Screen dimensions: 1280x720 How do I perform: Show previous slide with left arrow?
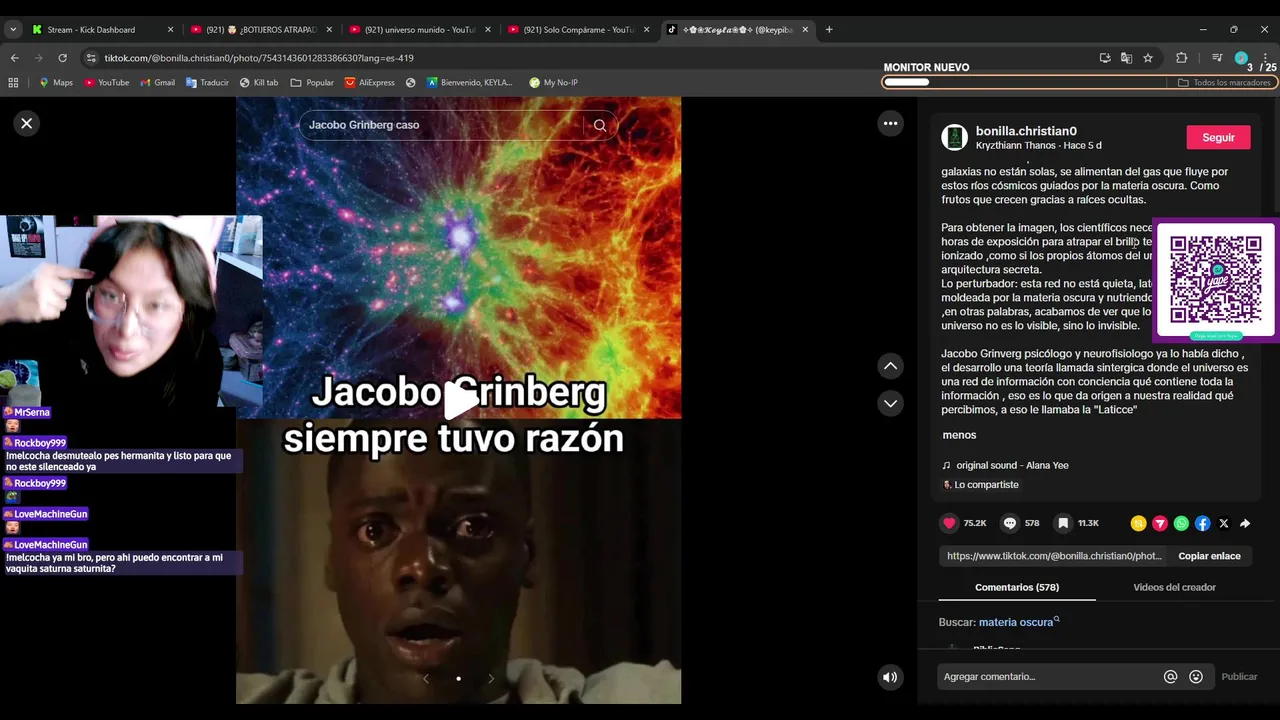(x=426, y=678)
